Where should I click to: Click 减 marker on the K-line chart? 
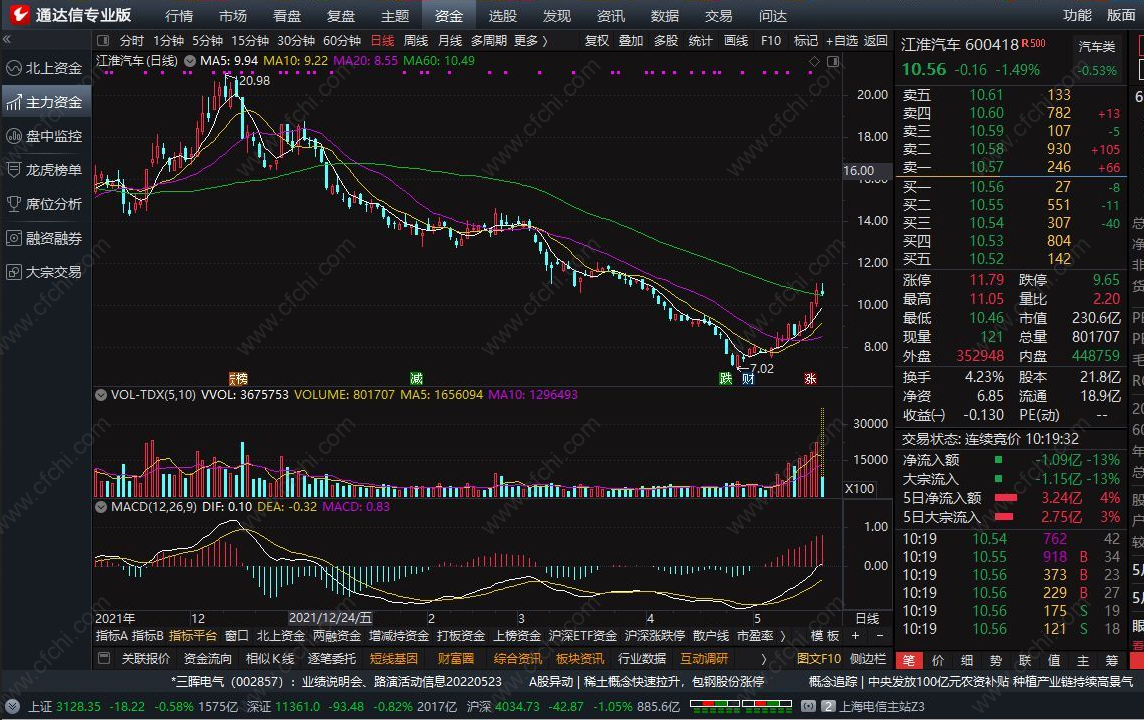pyautogui.click(x=417, y=379)
